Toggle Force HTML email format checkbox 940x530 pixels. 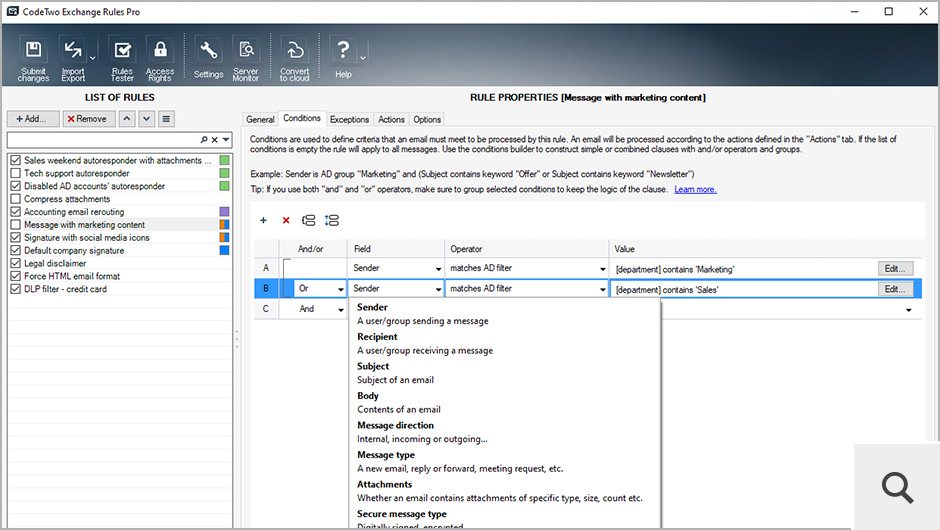16,276
